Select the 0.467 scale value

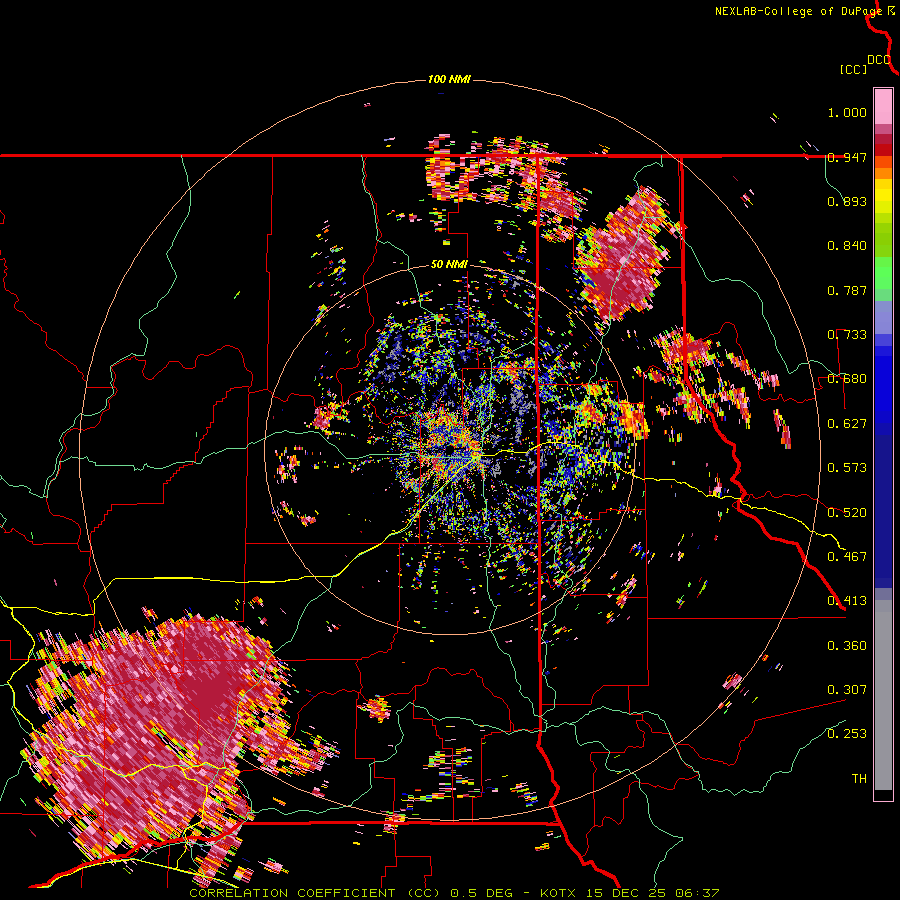click(x=847, y=556)
